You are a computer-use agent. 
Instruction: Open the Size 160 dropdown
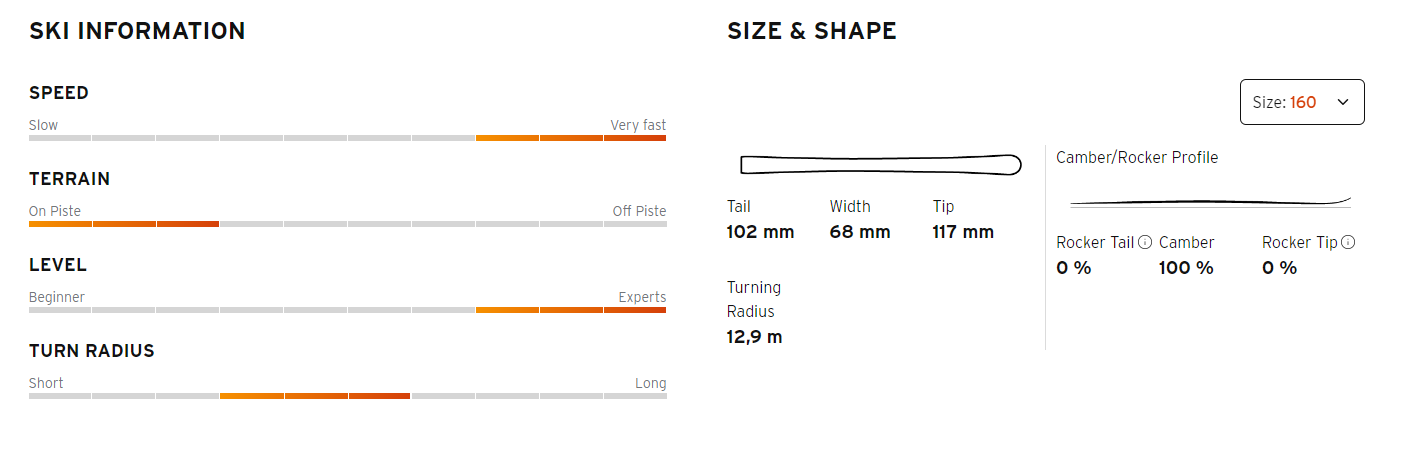click(1302, 102)
